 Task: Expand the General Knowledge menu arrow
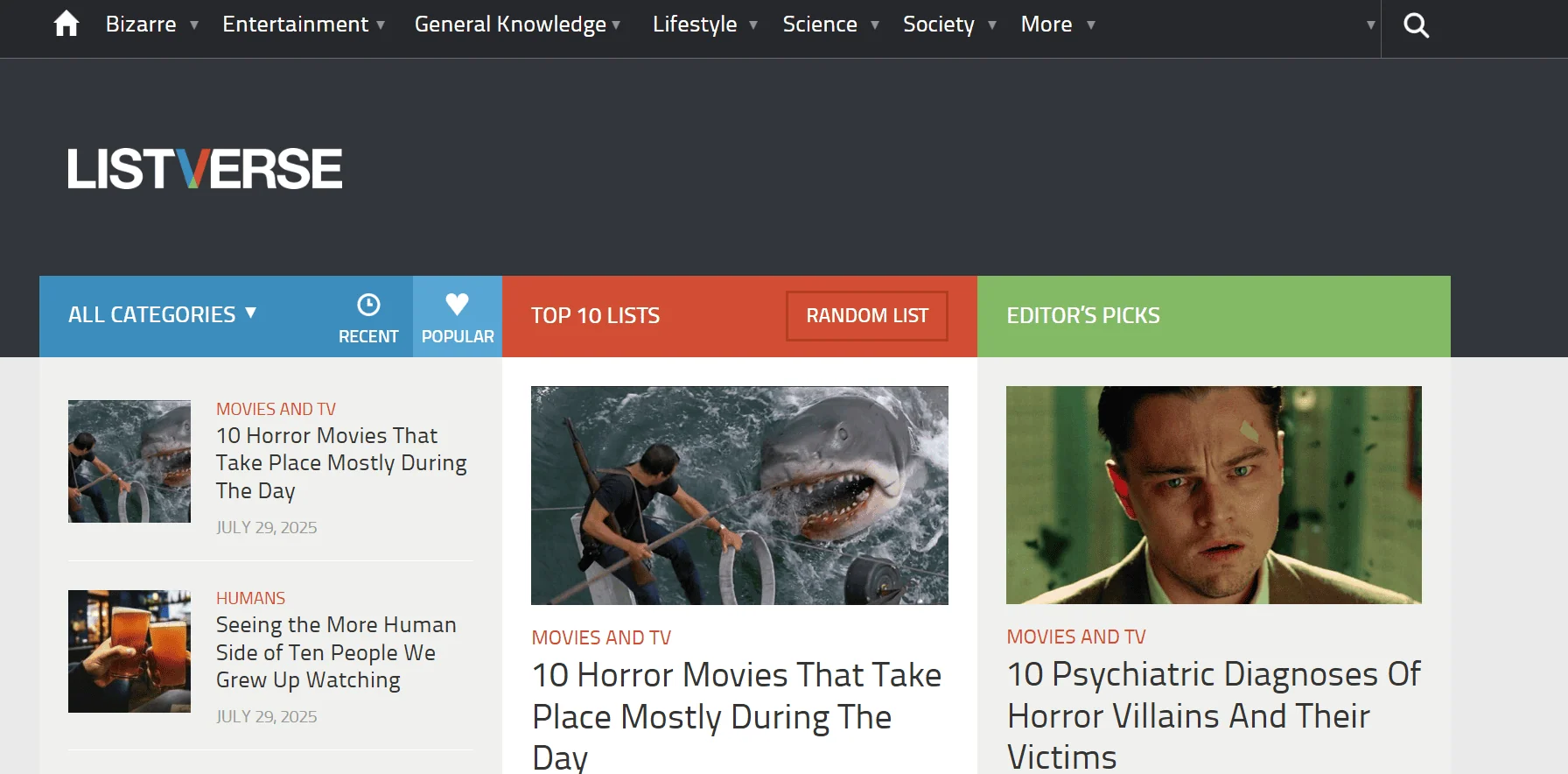[616, 25]
